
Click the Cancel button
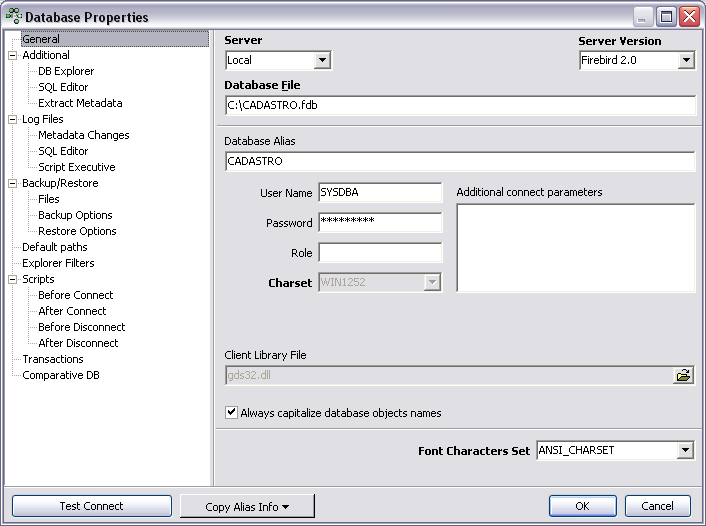tap(657, 506)
